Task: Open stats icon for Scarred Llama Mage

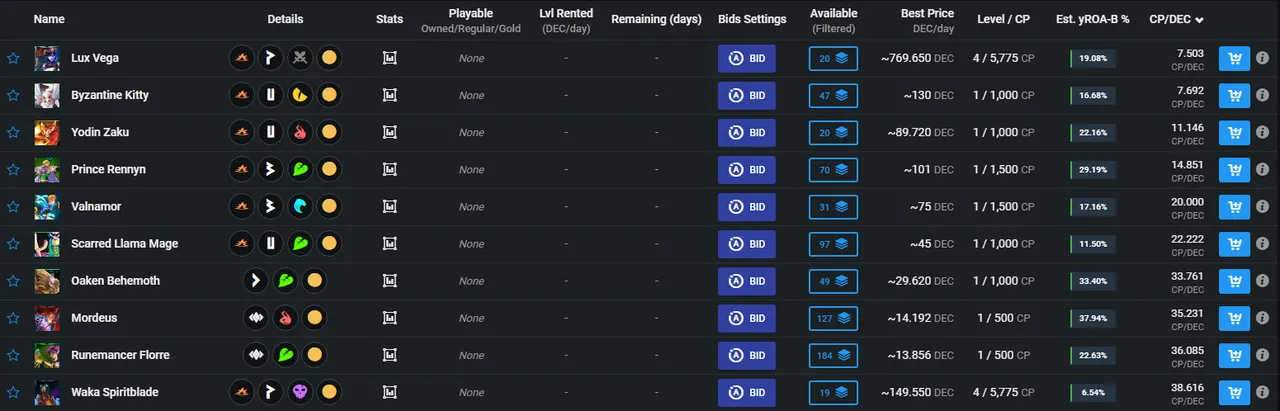Action: (x=390, y=244)
